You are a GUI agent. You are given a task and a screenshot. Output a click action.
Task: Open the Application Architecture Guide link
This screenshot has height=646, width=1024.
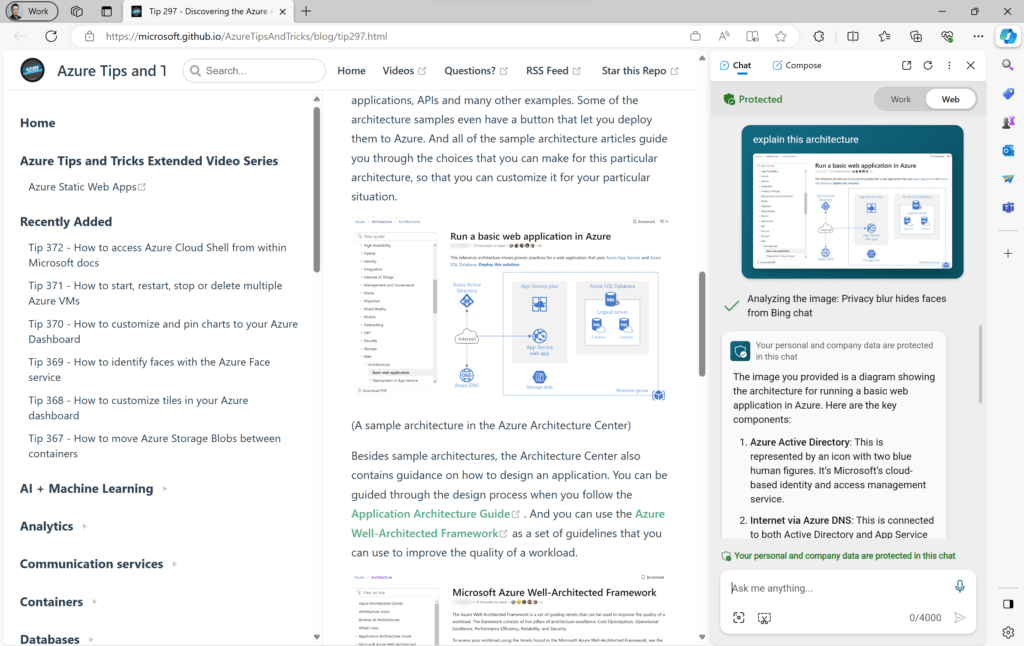[431, 514]
